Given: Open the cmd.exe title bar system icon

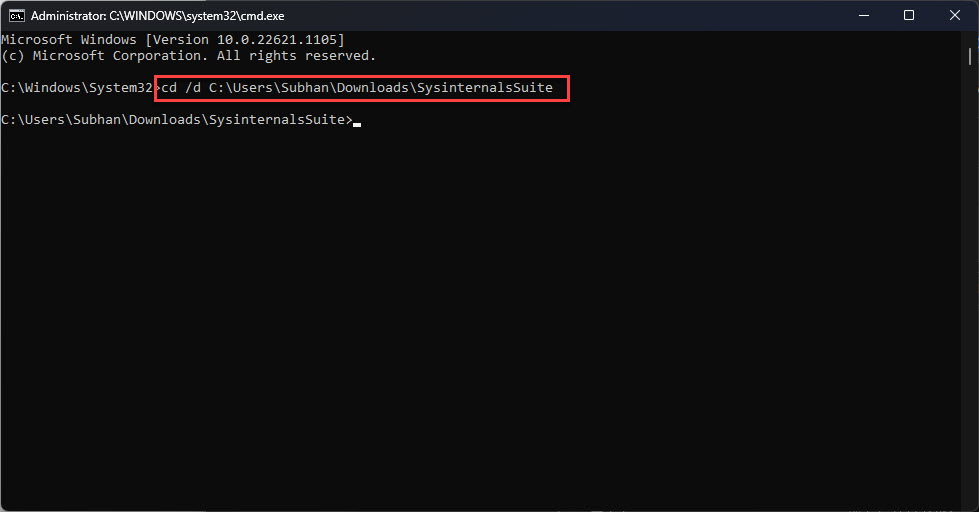Looking at the screenshot, I should 17,16.
